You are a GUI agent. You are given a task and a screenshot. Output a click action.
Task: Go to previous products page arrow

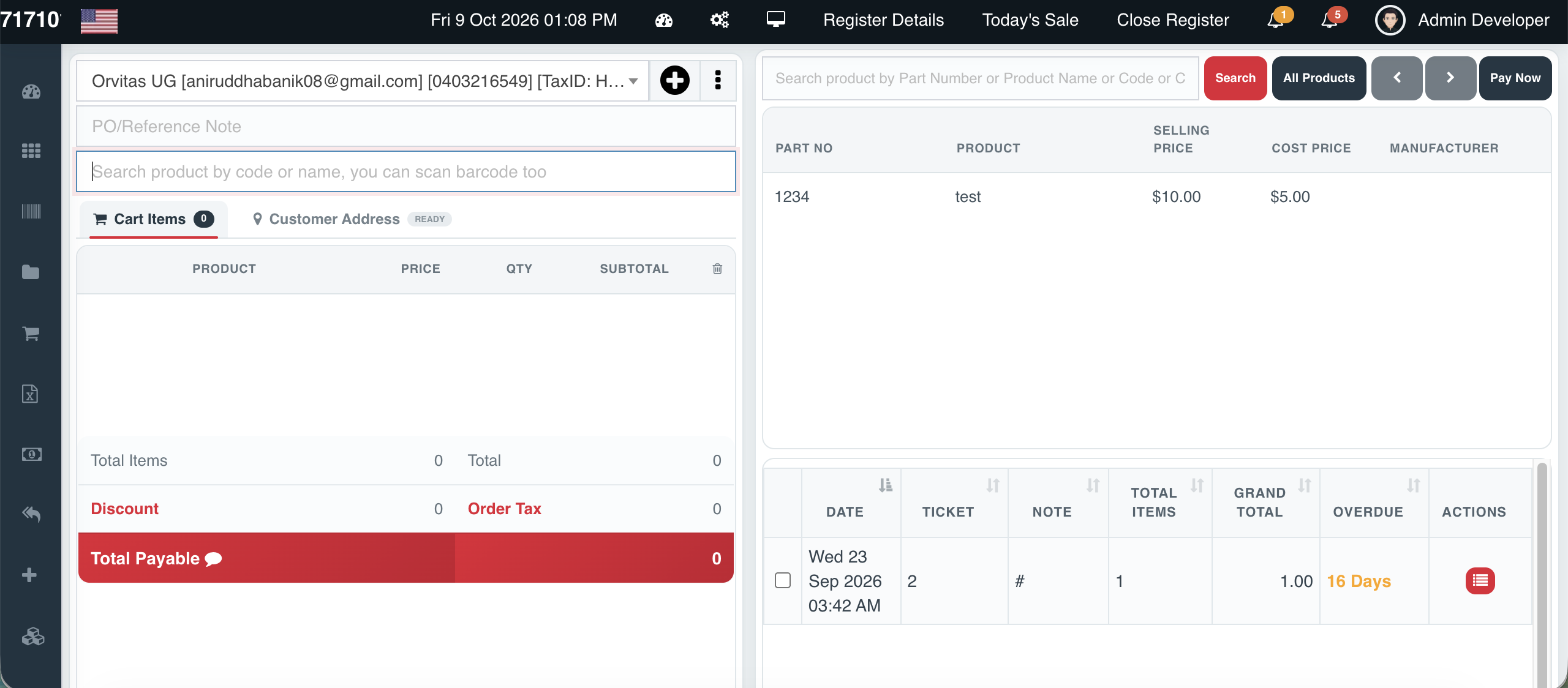pos(1396,78)
